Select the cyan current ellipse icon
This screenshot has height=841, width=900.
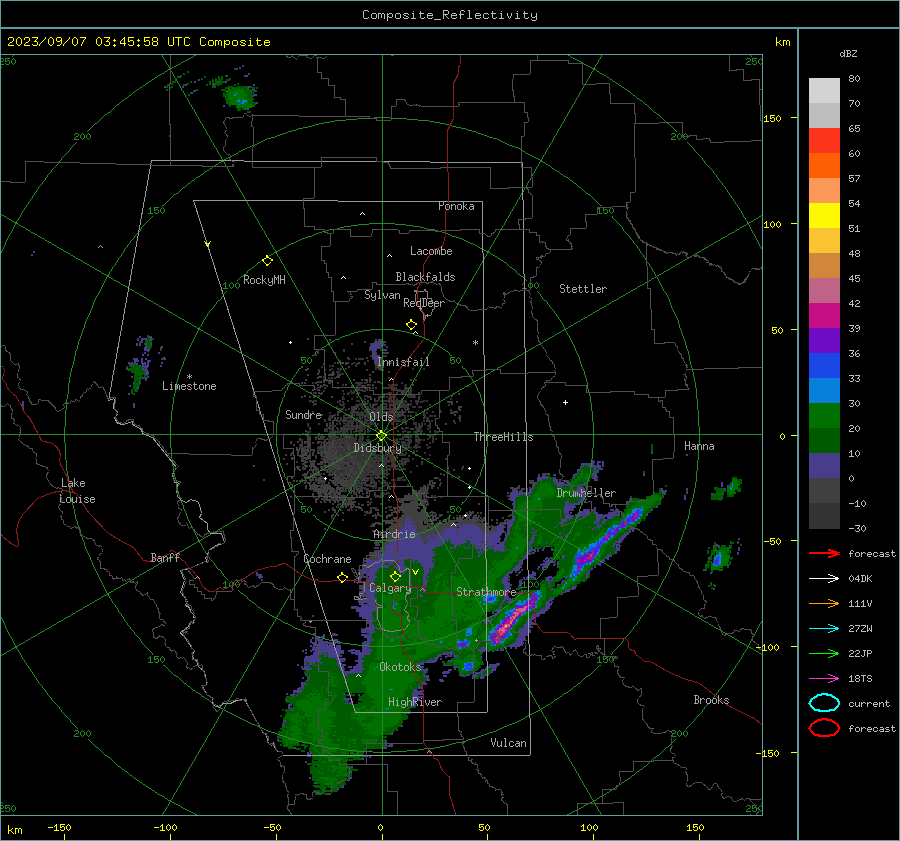point(824,703)
